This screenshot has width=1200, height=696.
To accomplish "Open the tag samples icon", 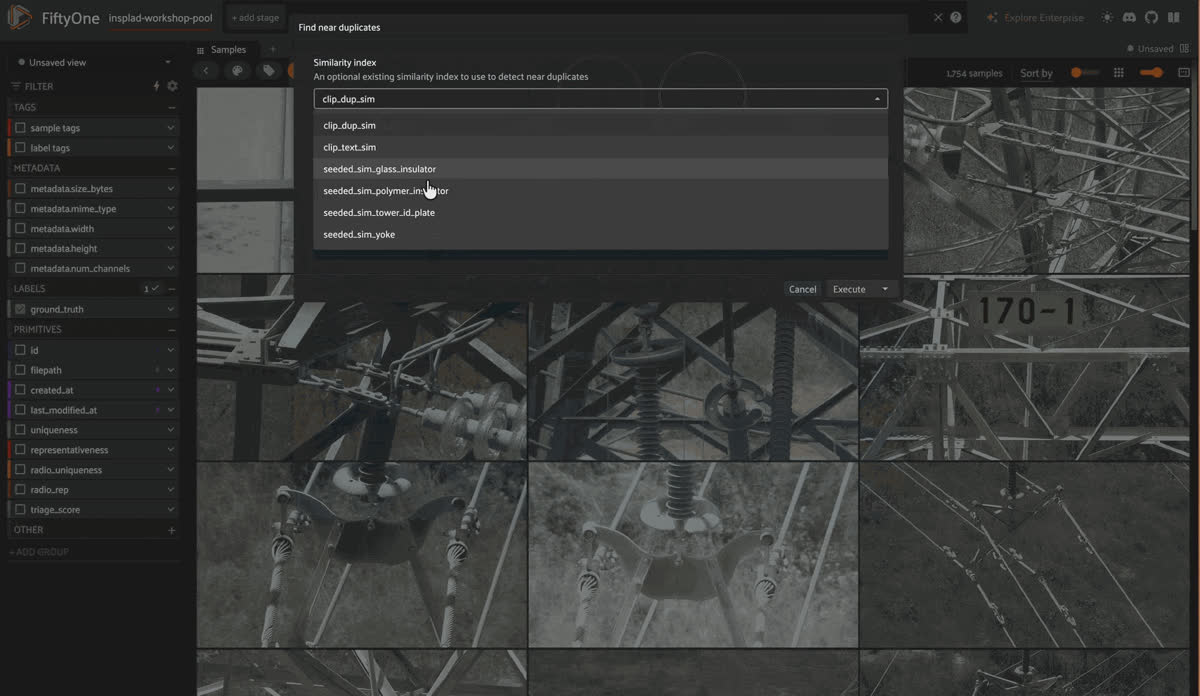I will click(x=268, y=70).
